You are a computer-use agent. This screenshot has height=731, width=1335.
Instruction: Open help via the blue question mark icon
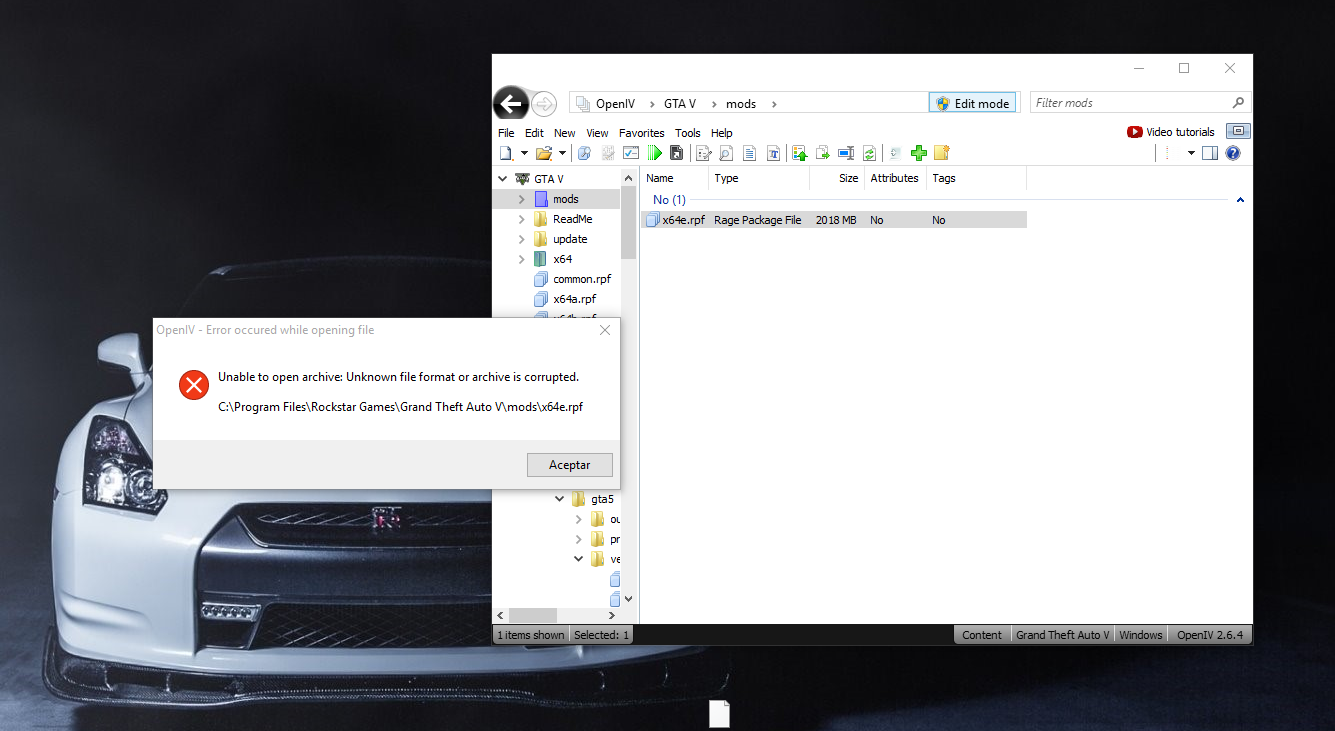point(1233,153)
